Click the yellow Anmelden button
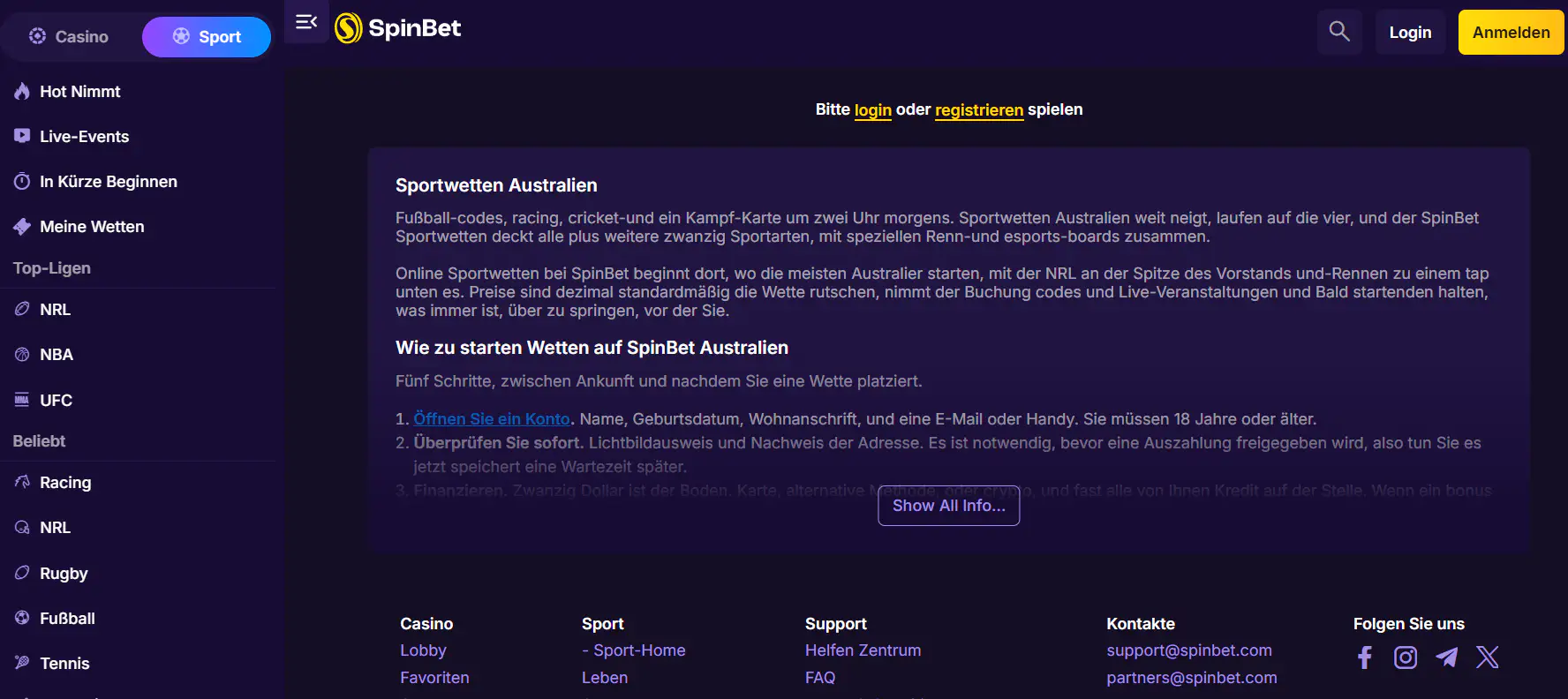Image resolution: width=1568 pixels, height=699 pixels. coord(1511,32)
